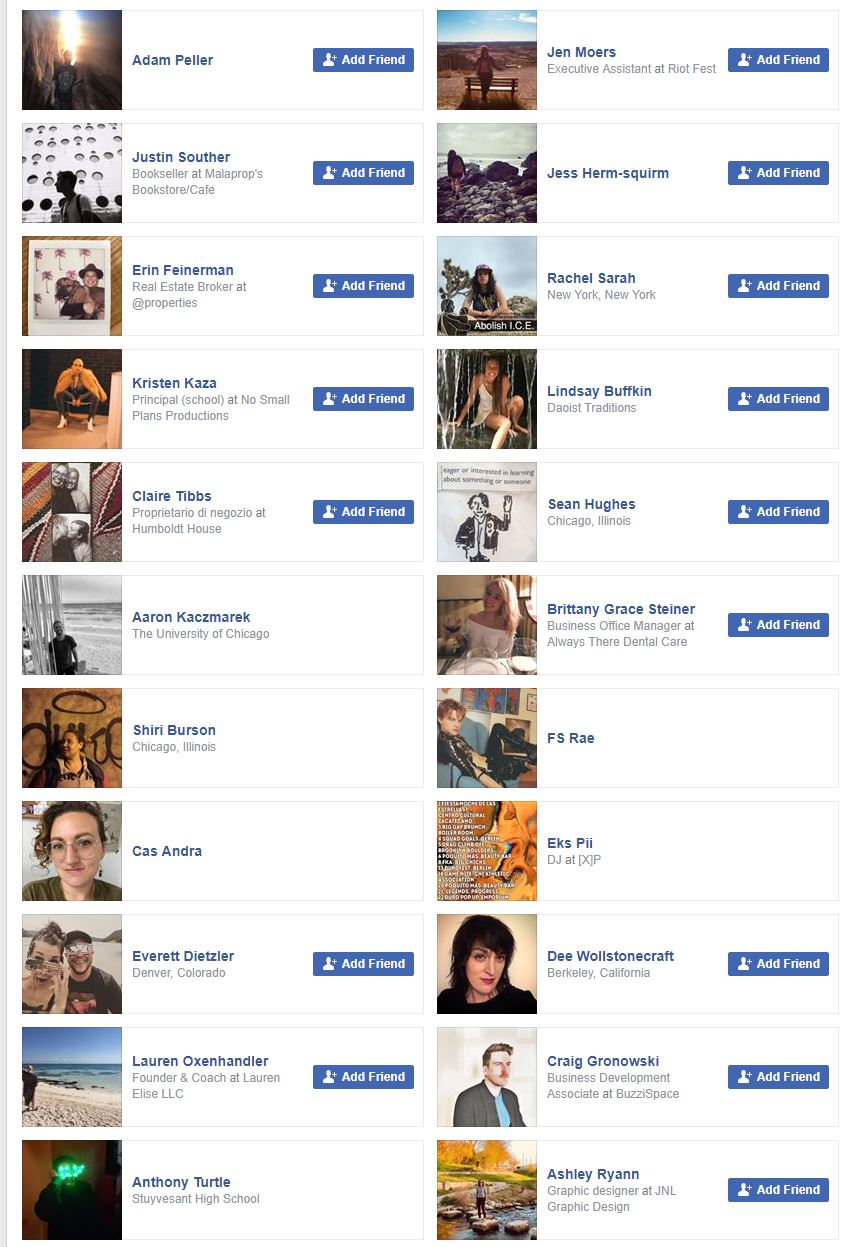Go to Eks Pii's profile

[x=570, y=843]
